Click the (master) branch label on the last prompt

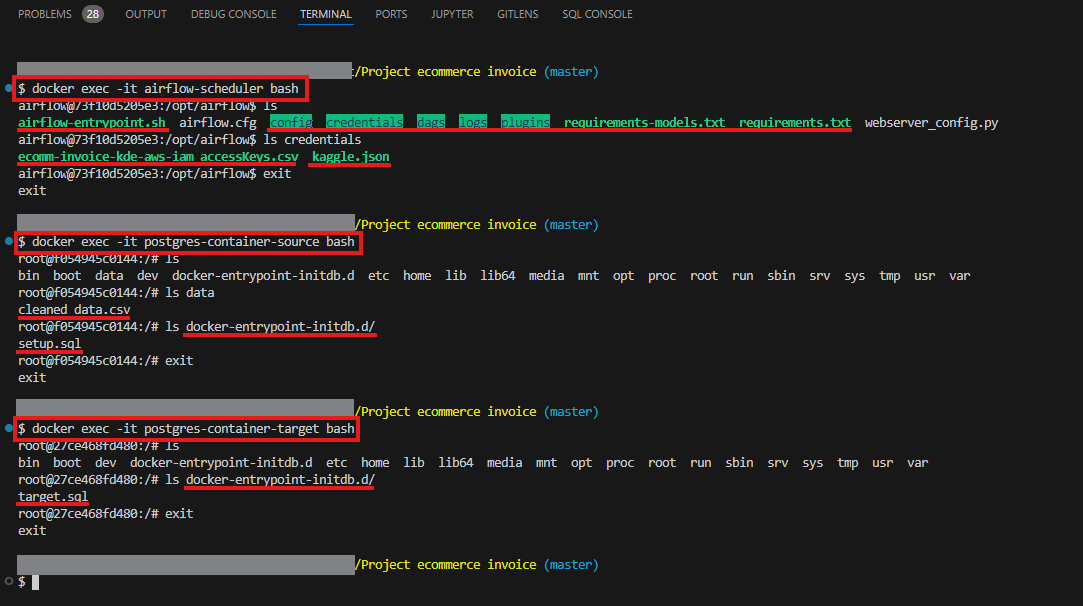(571, 565)
